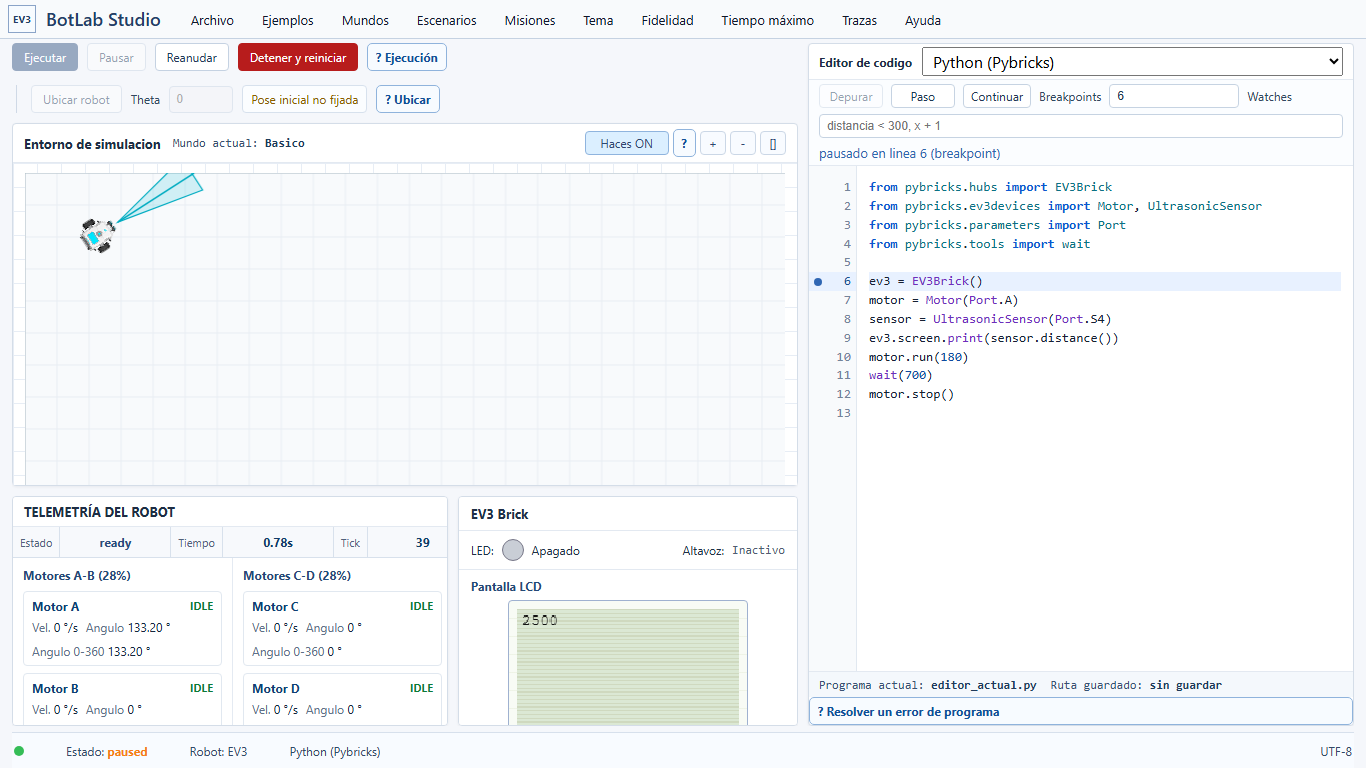The image size is (1366, 768).
Task: Click the Pose inicial no fijada button
Action: [x=305, y=100]
